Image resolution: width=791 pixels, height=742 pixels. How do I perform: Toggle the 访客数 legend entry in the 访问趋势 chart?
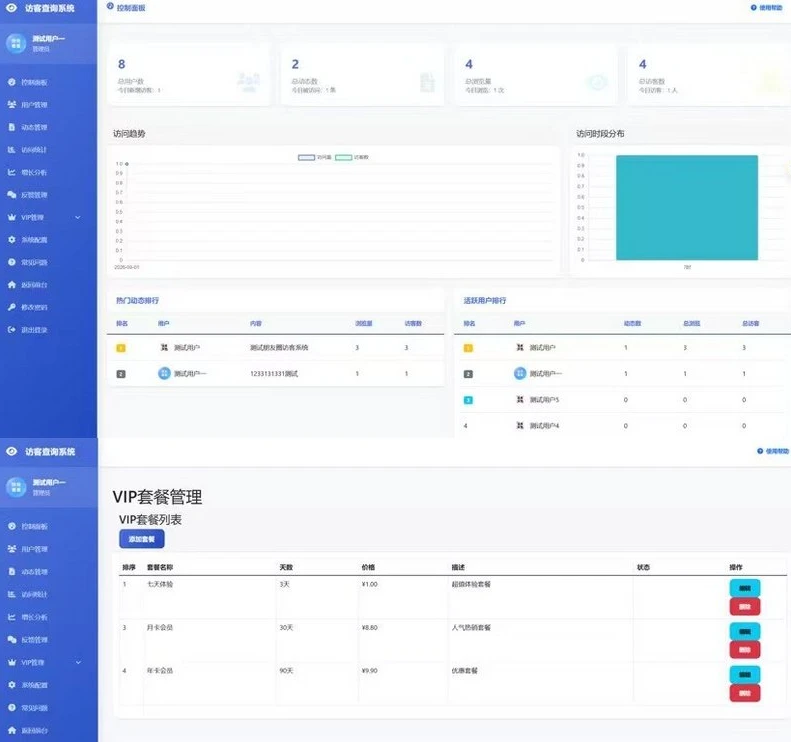[352, 157]
